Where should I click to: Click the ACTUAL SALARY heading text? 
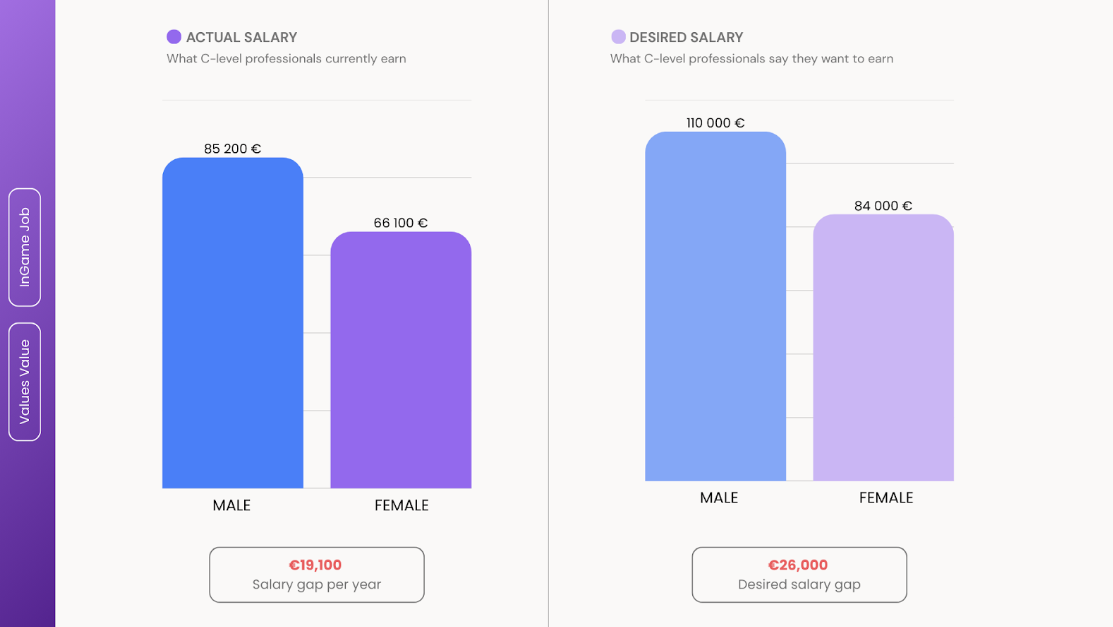click(242, 37)
